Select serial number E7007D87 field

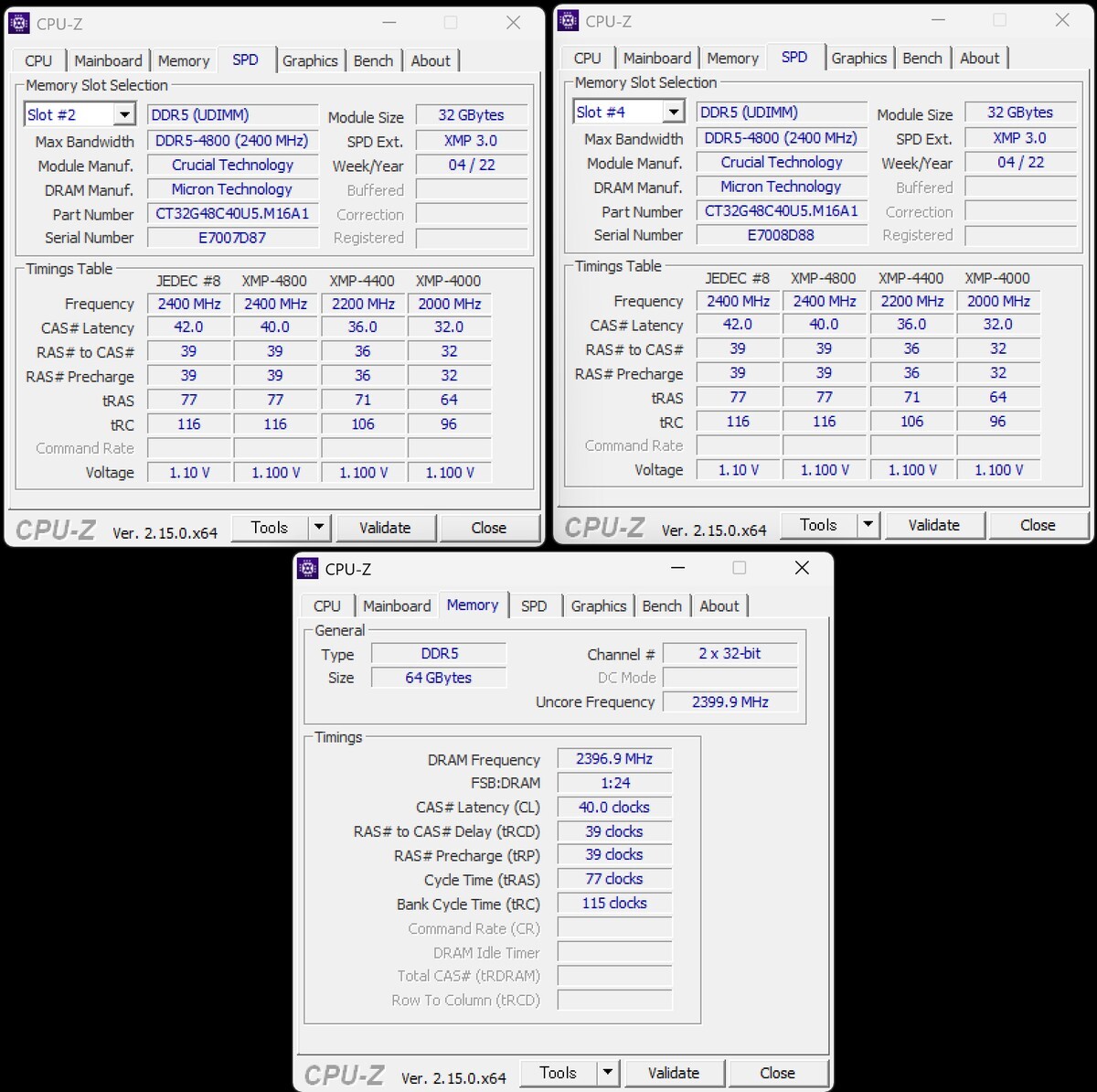(x=232, y=238)
